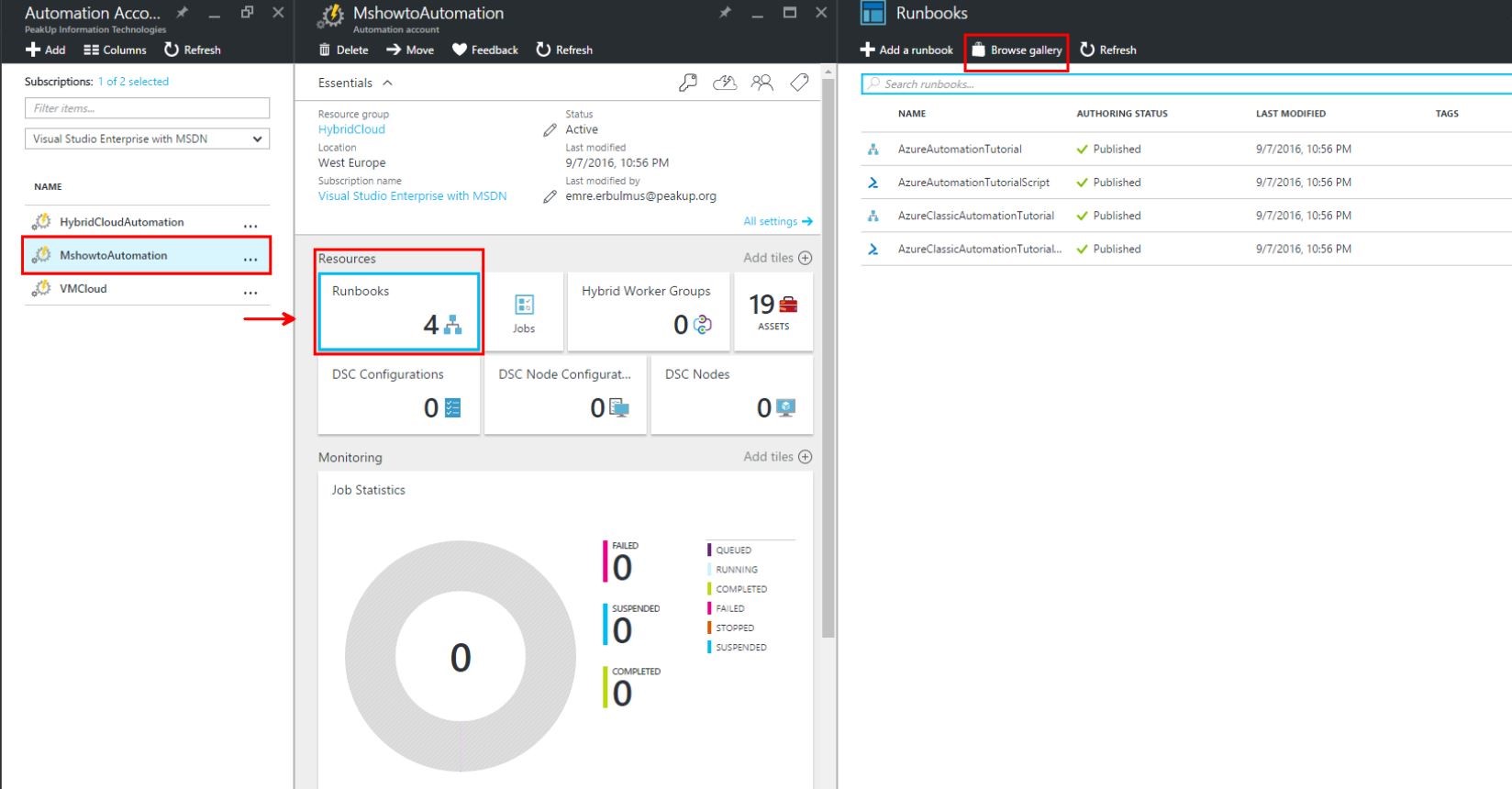Click Add tiles in the Monitoring section
This screenshot has height=789, width=1512.
tap(778, 457)
